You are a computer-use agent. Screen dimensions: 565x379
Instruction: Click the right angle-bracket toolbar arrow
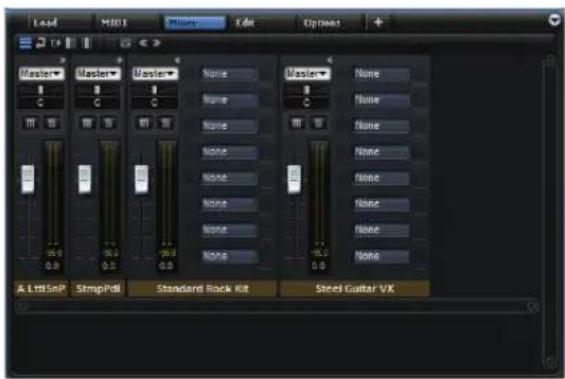[156, 43]
